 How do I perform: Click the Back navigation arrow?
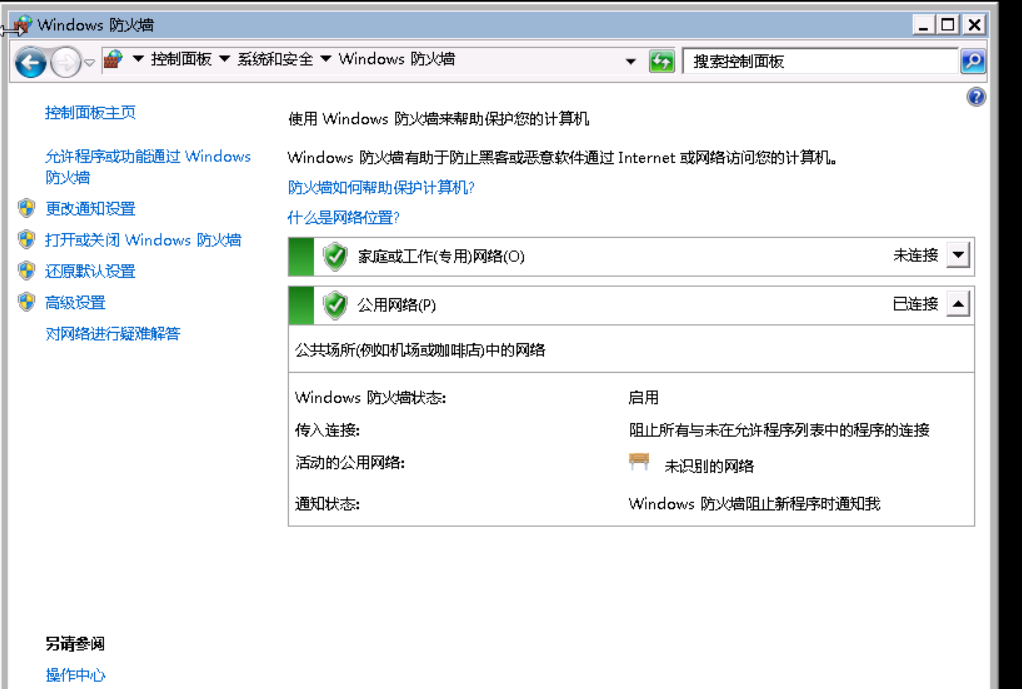pyautogui.click(x=31, y=63)
